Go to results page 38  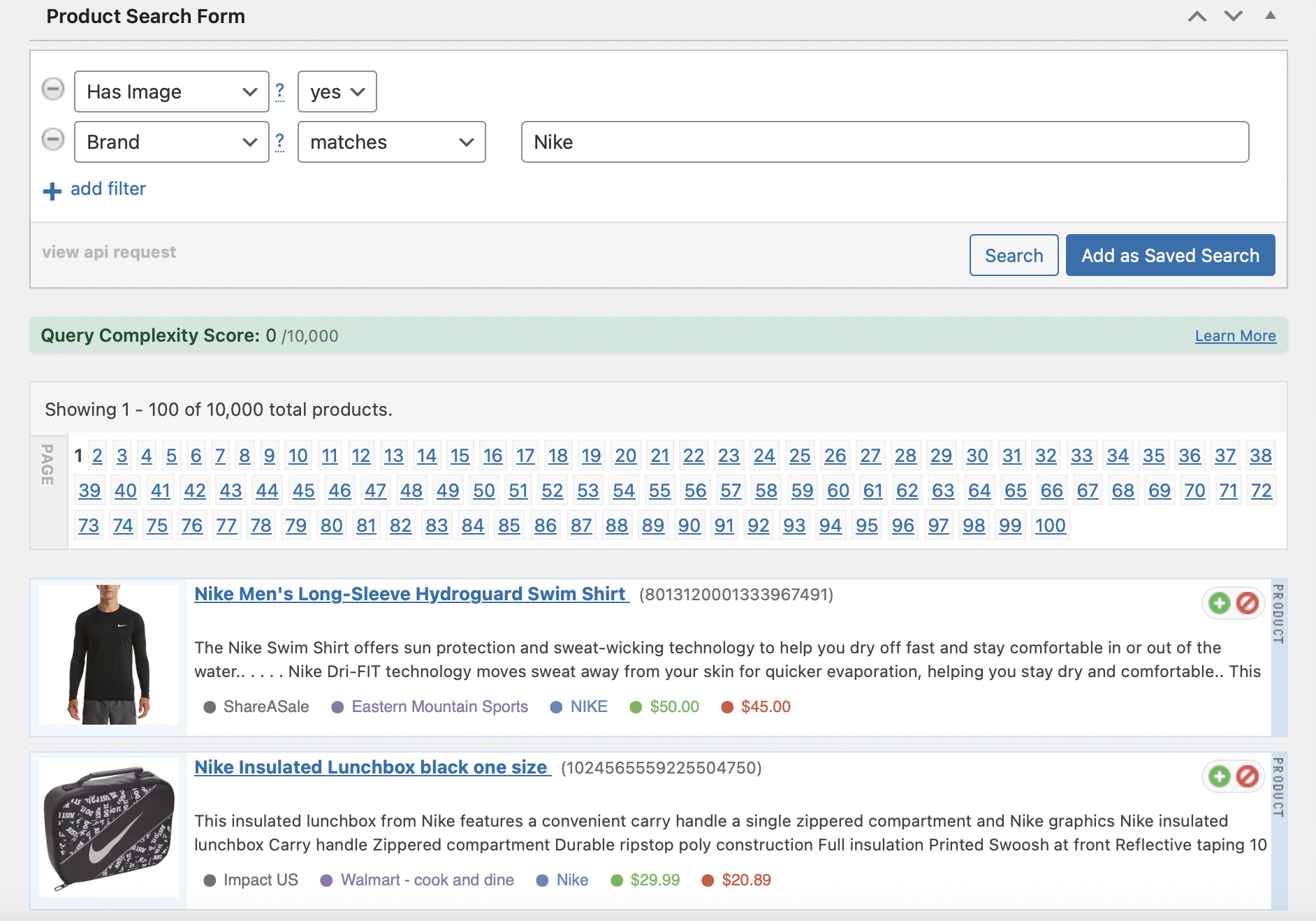tap(1261, 456)
